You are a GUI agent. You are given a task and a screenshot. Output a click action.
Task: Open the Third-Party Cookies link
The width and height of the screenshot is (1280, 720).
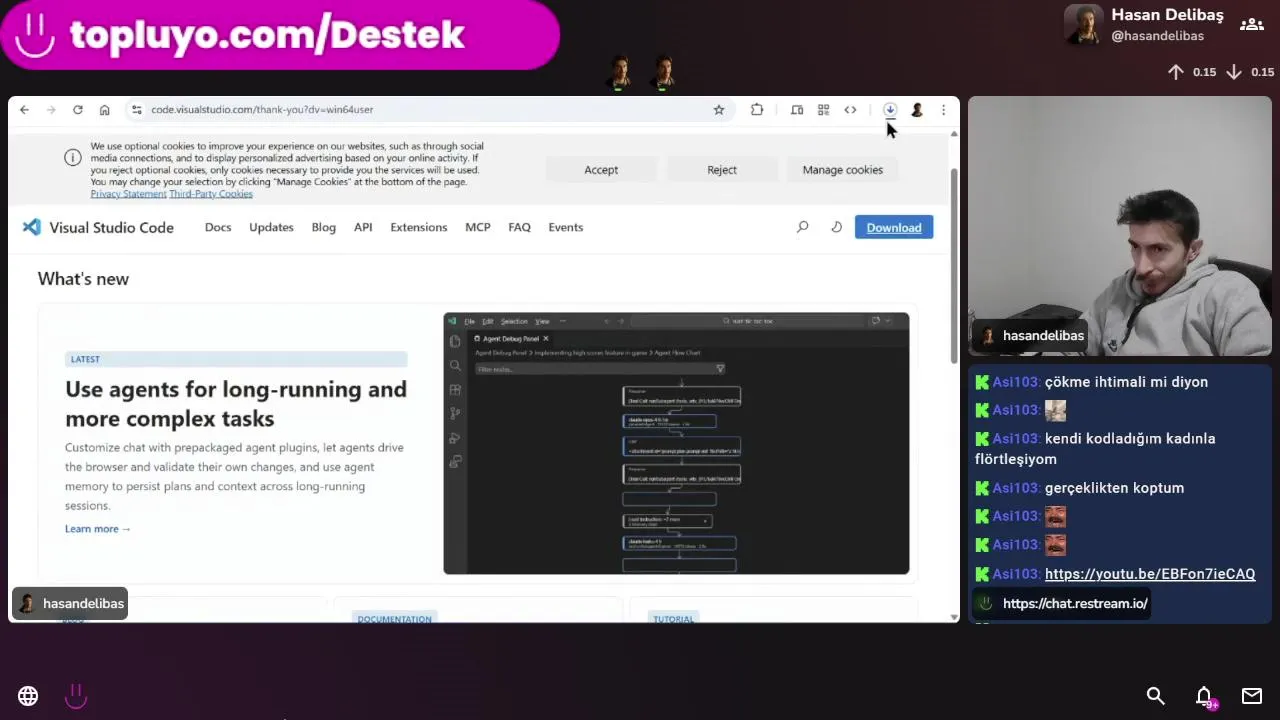point(211,194)
